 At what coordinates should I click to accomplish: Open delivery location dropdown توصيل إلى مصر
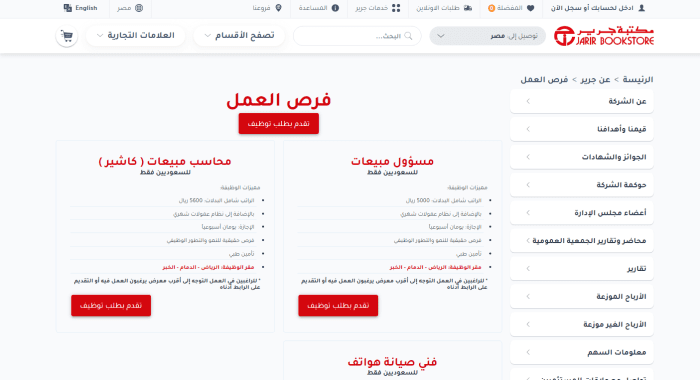pyautogui.click(x=488, y=36)
